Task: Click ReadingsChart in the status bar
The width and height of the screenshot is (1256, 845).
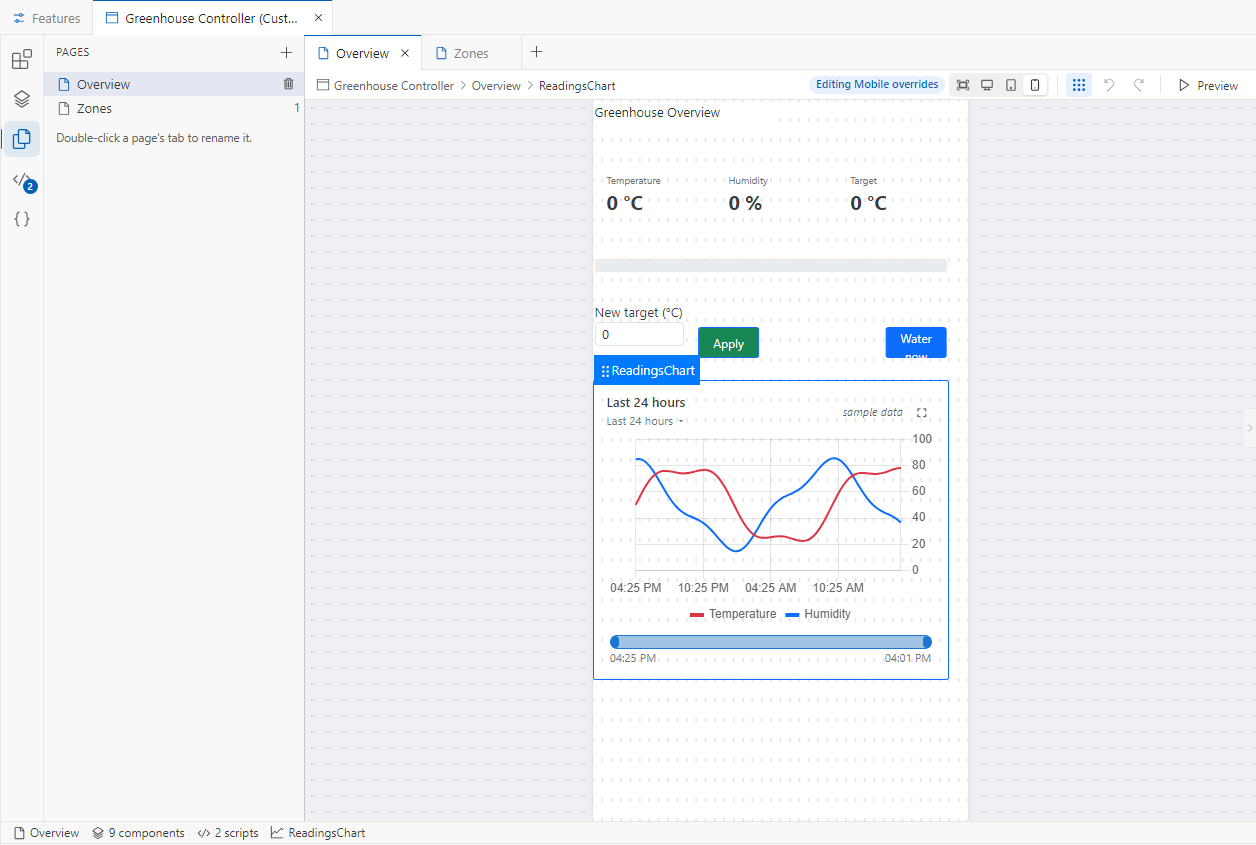Action: (x=318, y=833)
